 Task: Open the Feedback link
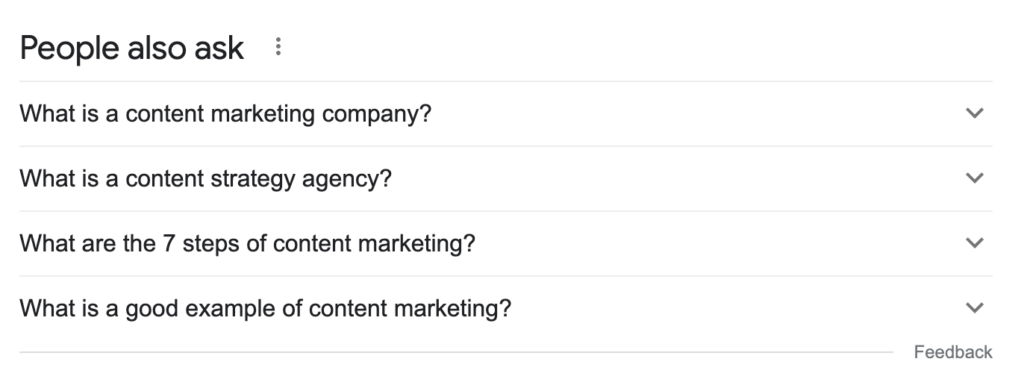coord(953,352)
